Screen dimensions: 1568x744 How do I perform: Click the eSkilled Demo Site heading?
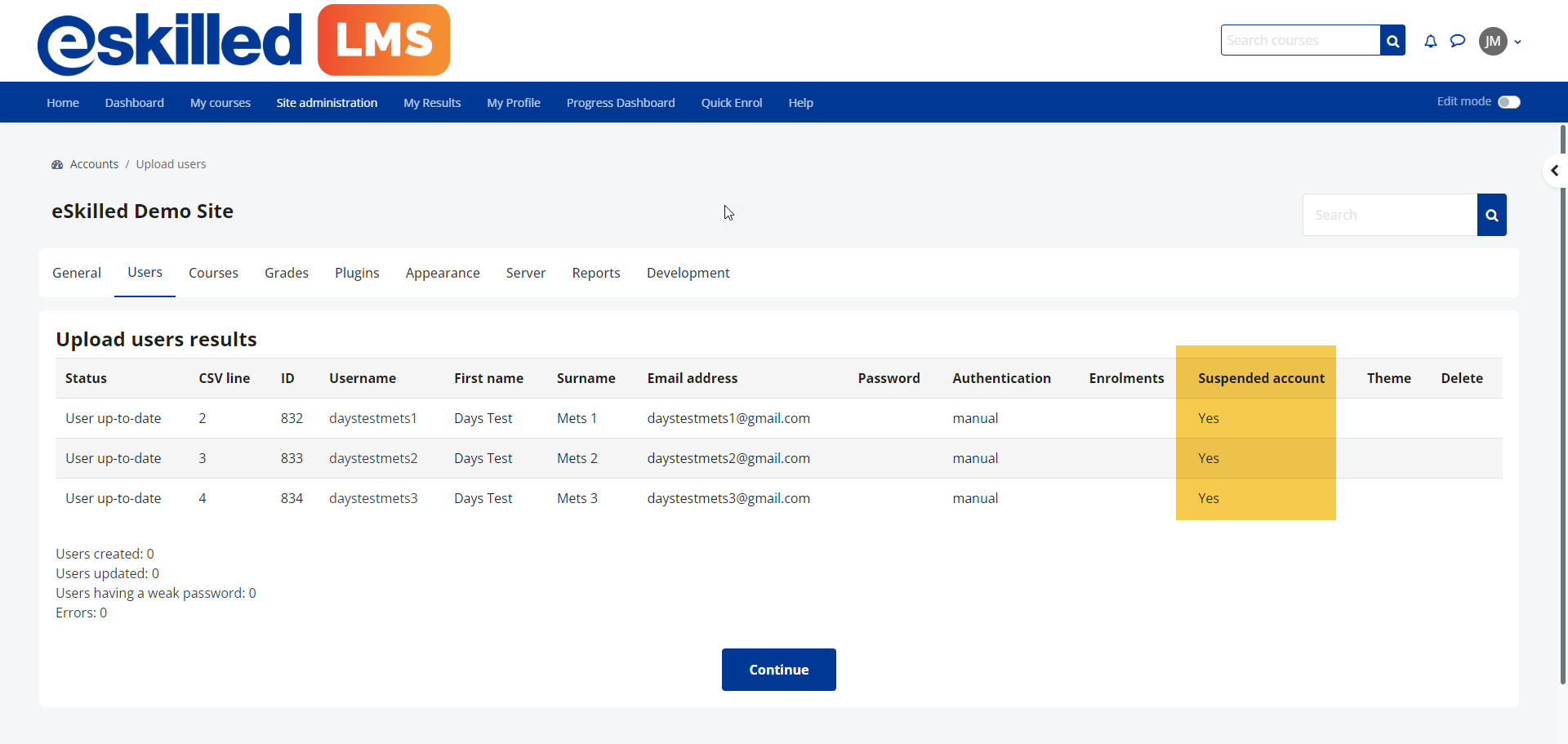(142, 212)
